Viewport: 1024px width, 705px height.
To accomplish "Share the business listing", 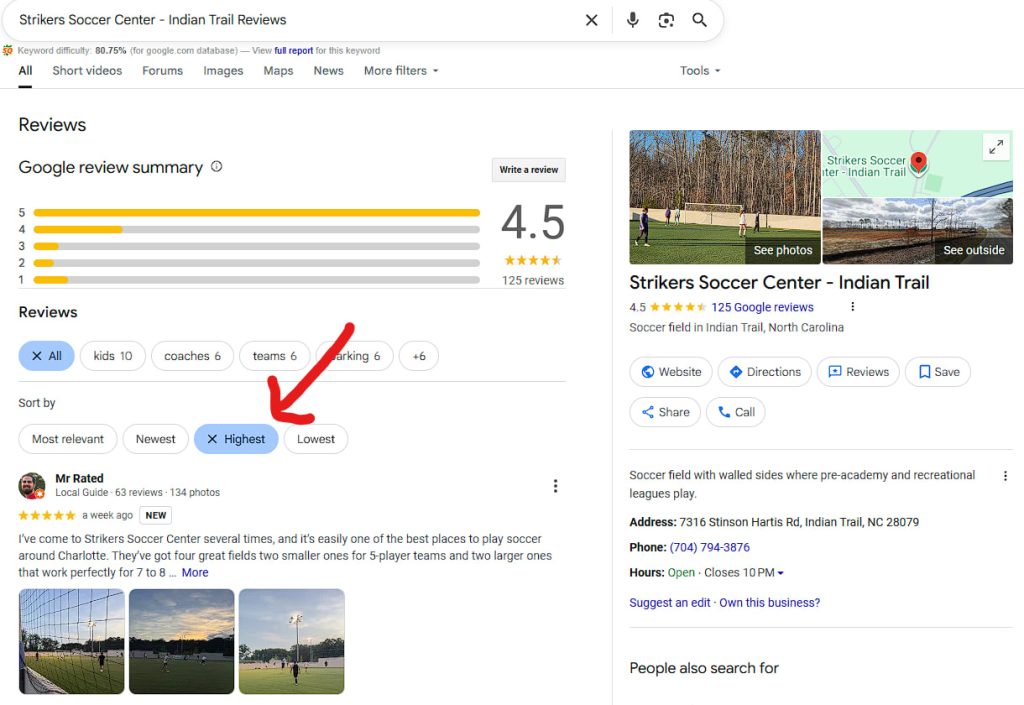I will [665, 412].
